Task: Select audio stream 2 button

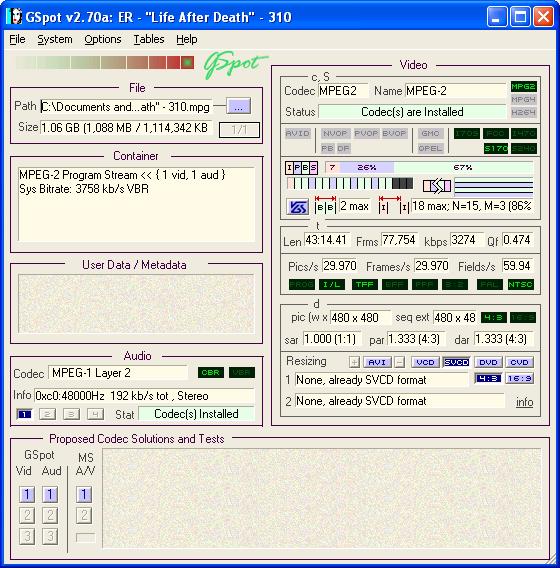Action: (x=47, y=414)
